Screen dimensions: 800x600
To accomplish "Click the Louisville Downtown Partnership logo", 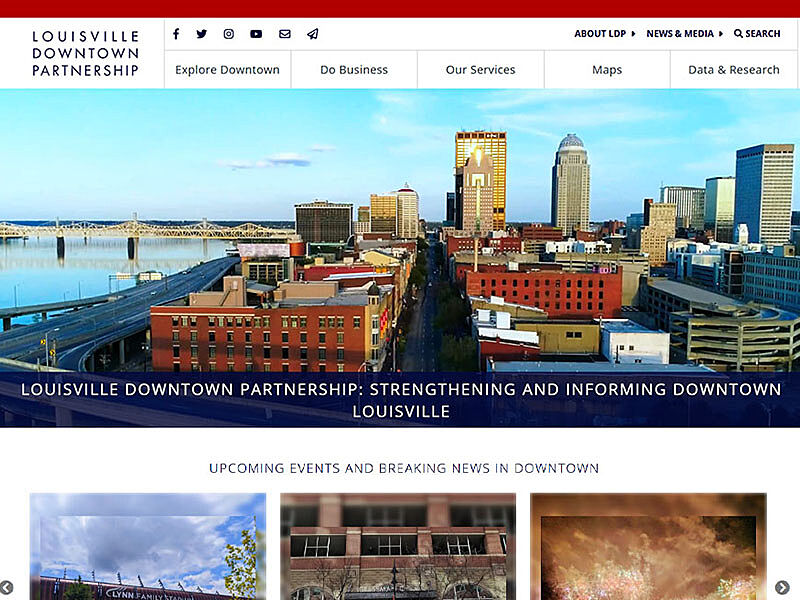I will (85, 54).
